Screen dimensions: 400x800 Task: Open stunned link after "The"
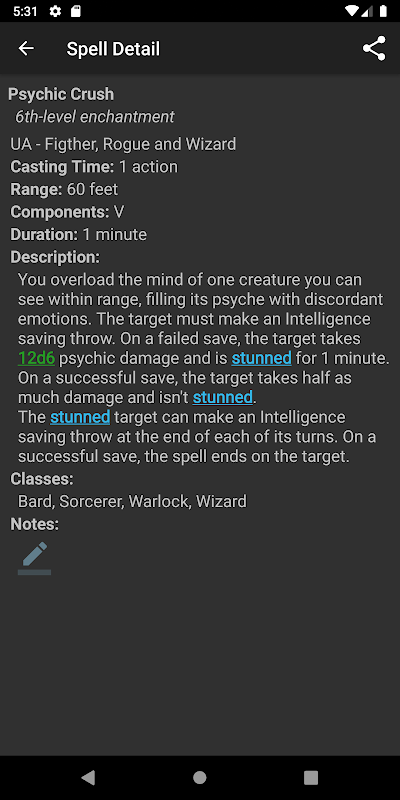pyautogui.click(x=80, y=417)
